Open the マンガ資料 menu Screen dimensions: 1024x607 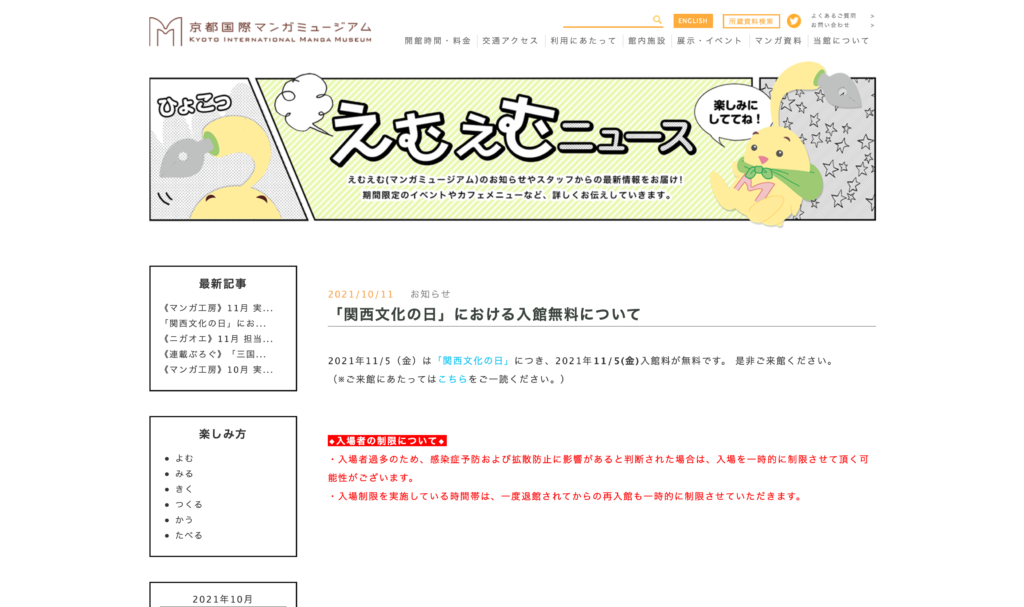778,41
